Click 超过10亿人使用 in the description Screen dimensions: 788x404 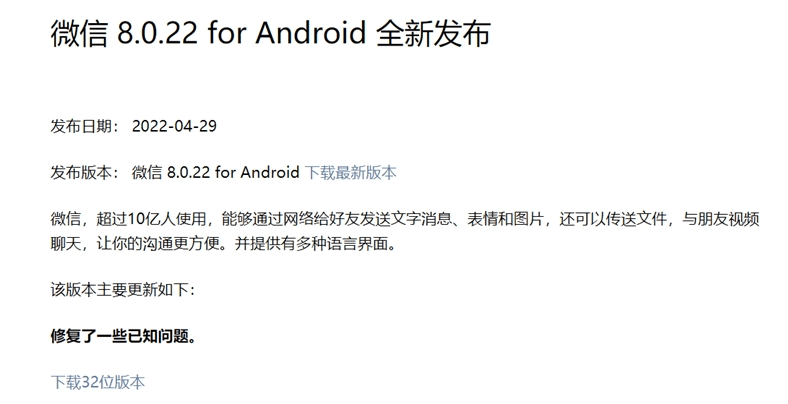[151, 219]
